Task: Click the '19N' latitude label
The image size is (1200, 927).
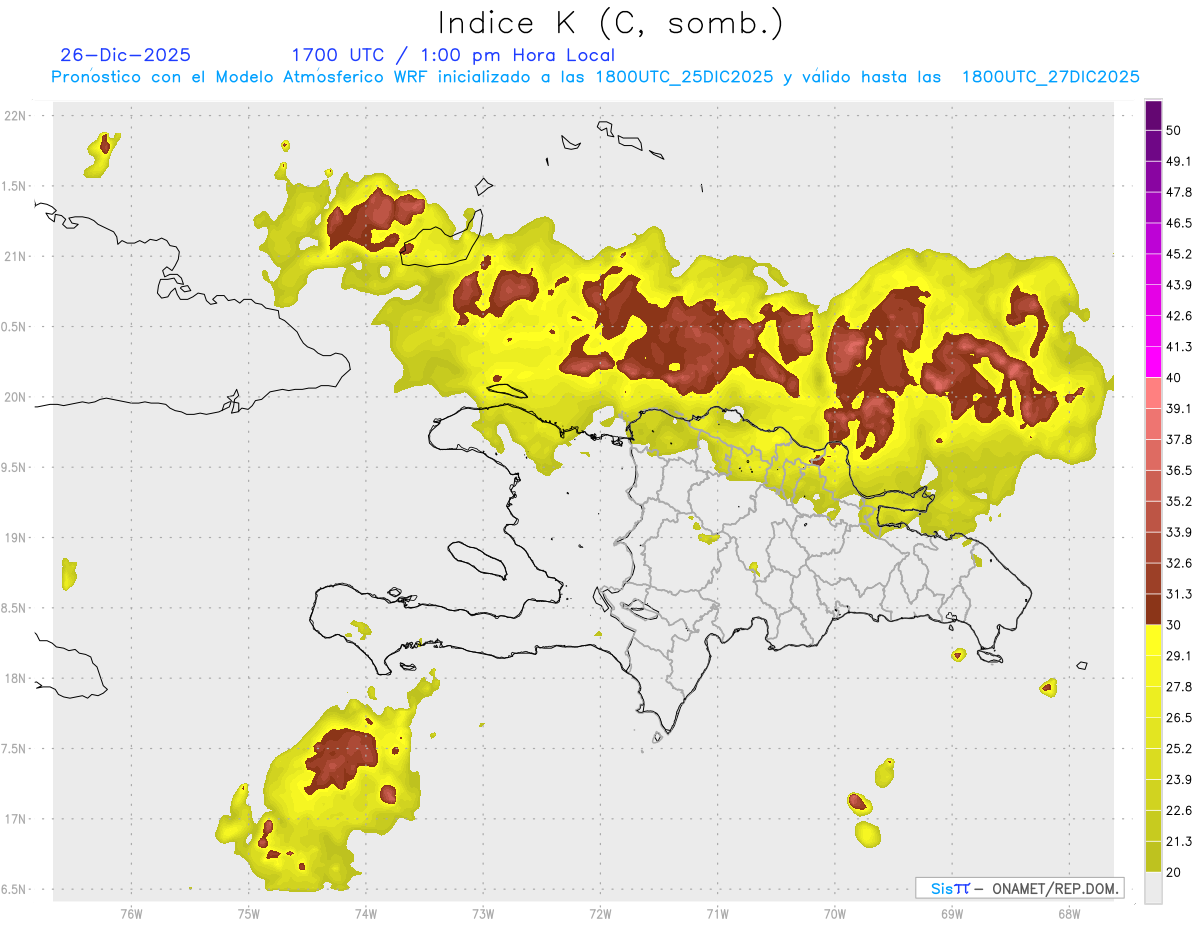Action: tap(16, 538)
